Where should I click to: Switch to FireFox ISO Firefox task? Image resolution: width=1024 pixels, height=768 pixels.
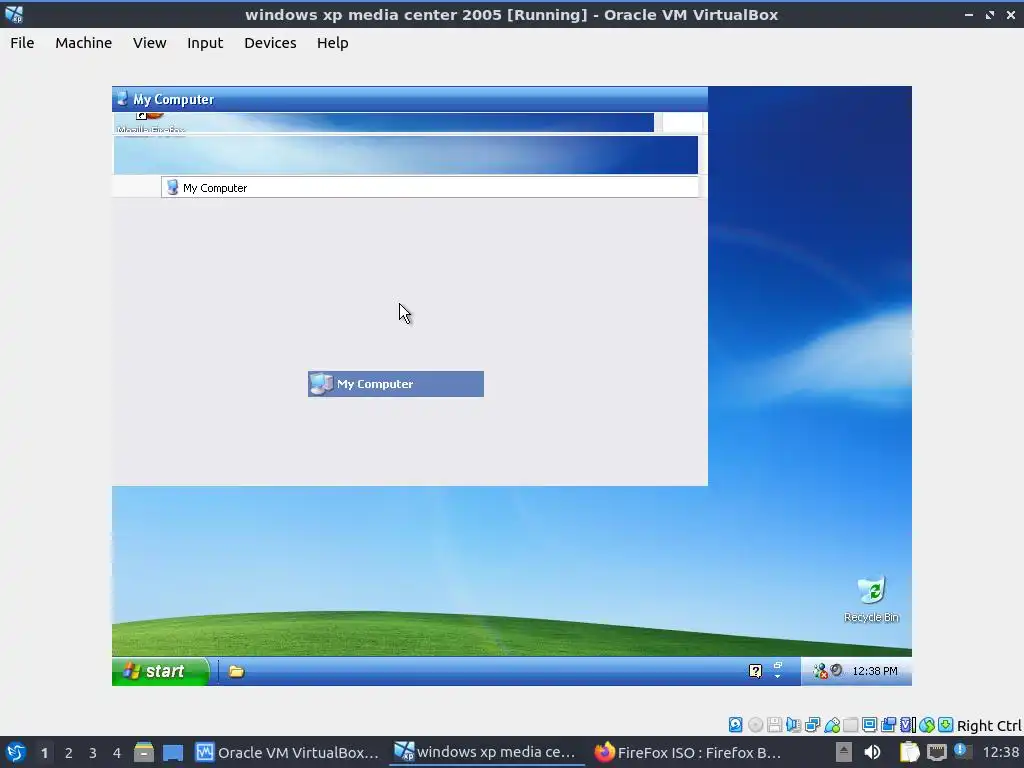tap(688, 752)
